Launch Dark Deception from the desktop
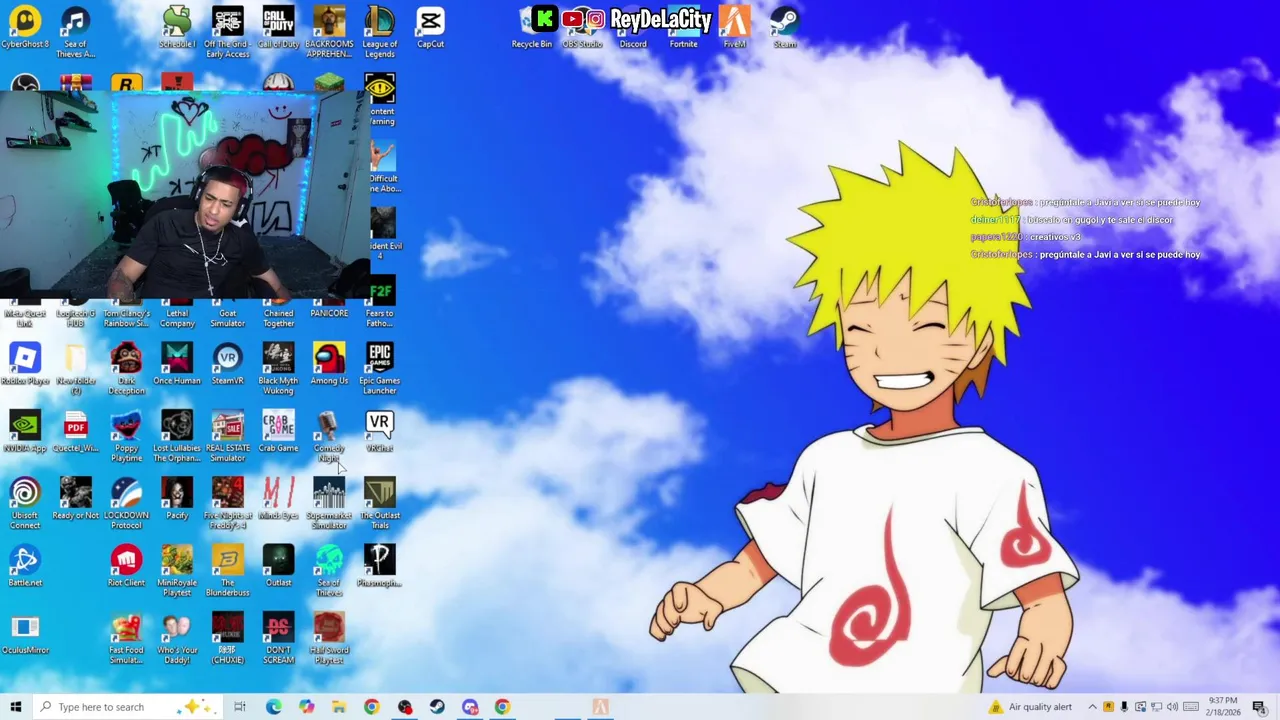This screenshot has width=1280, height=720. (126, 368)
